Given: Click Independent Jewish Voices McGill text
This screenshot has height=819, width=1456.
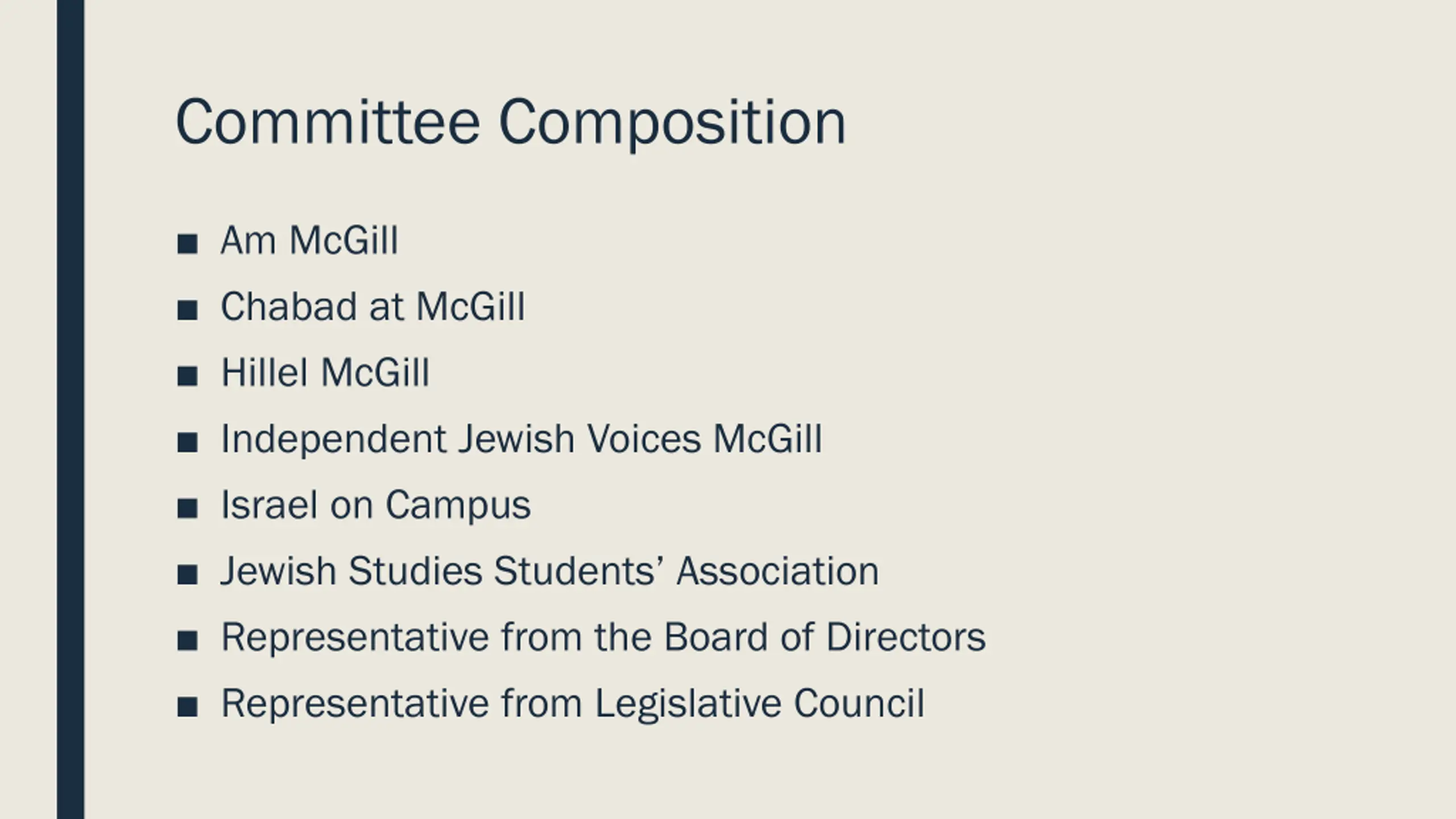Looking at the screenshot, I should point(522,439).
